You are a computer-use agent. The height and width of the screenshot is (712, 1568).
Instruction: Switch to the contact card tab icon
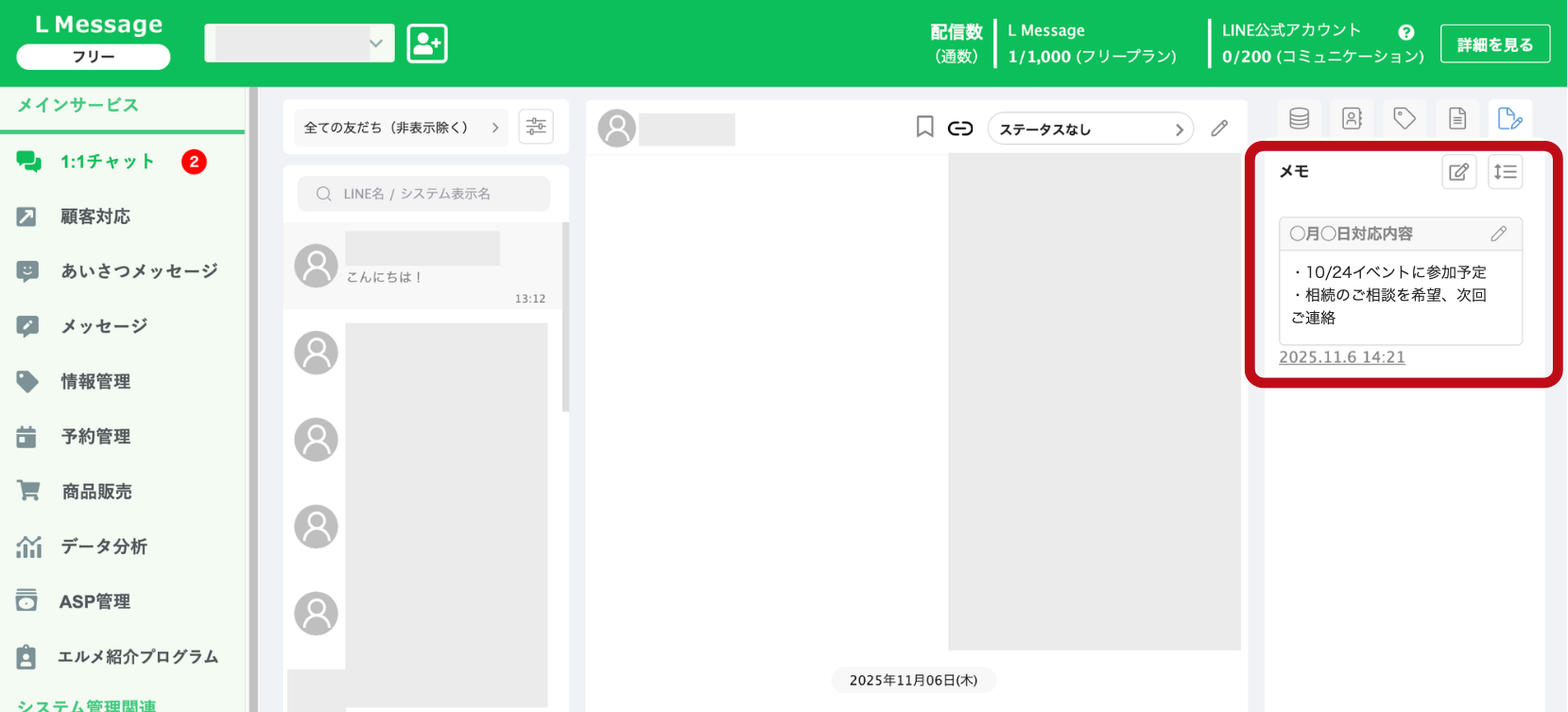click(1352, 118)
